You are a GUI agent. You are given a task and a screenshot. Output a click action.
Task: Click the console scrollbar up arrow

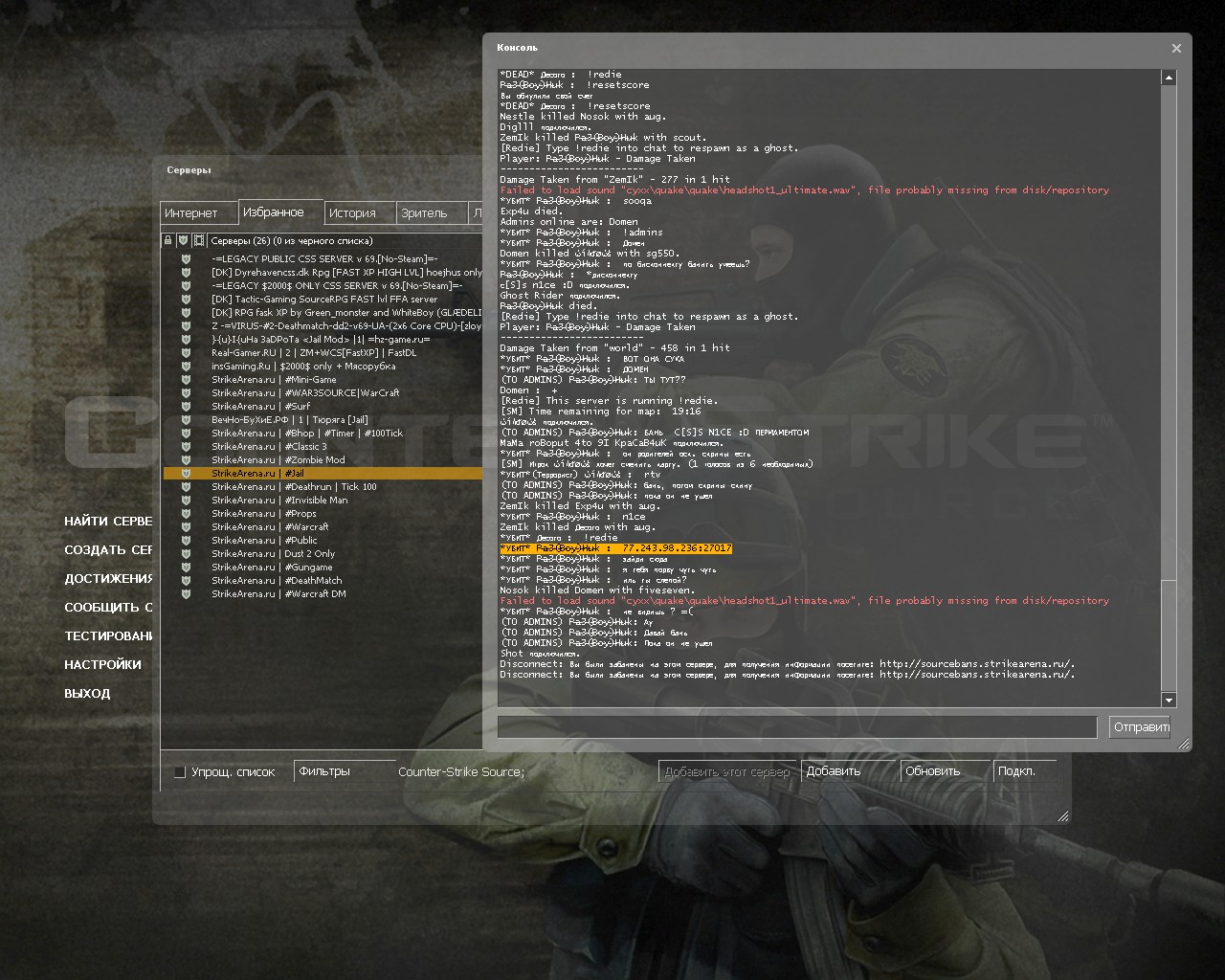(x=1169, y=78)
